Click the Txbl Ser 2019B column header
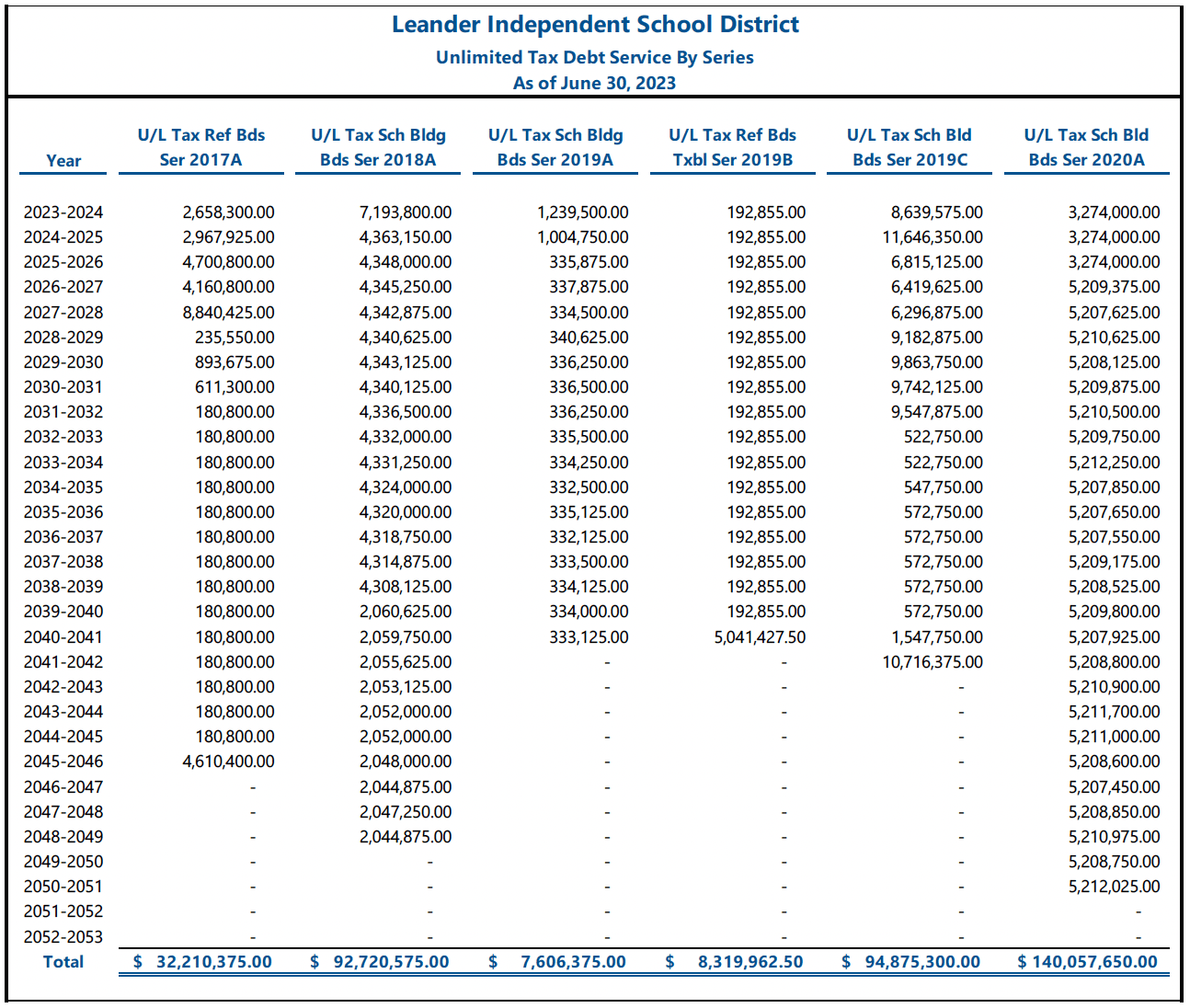 point(733,160)
